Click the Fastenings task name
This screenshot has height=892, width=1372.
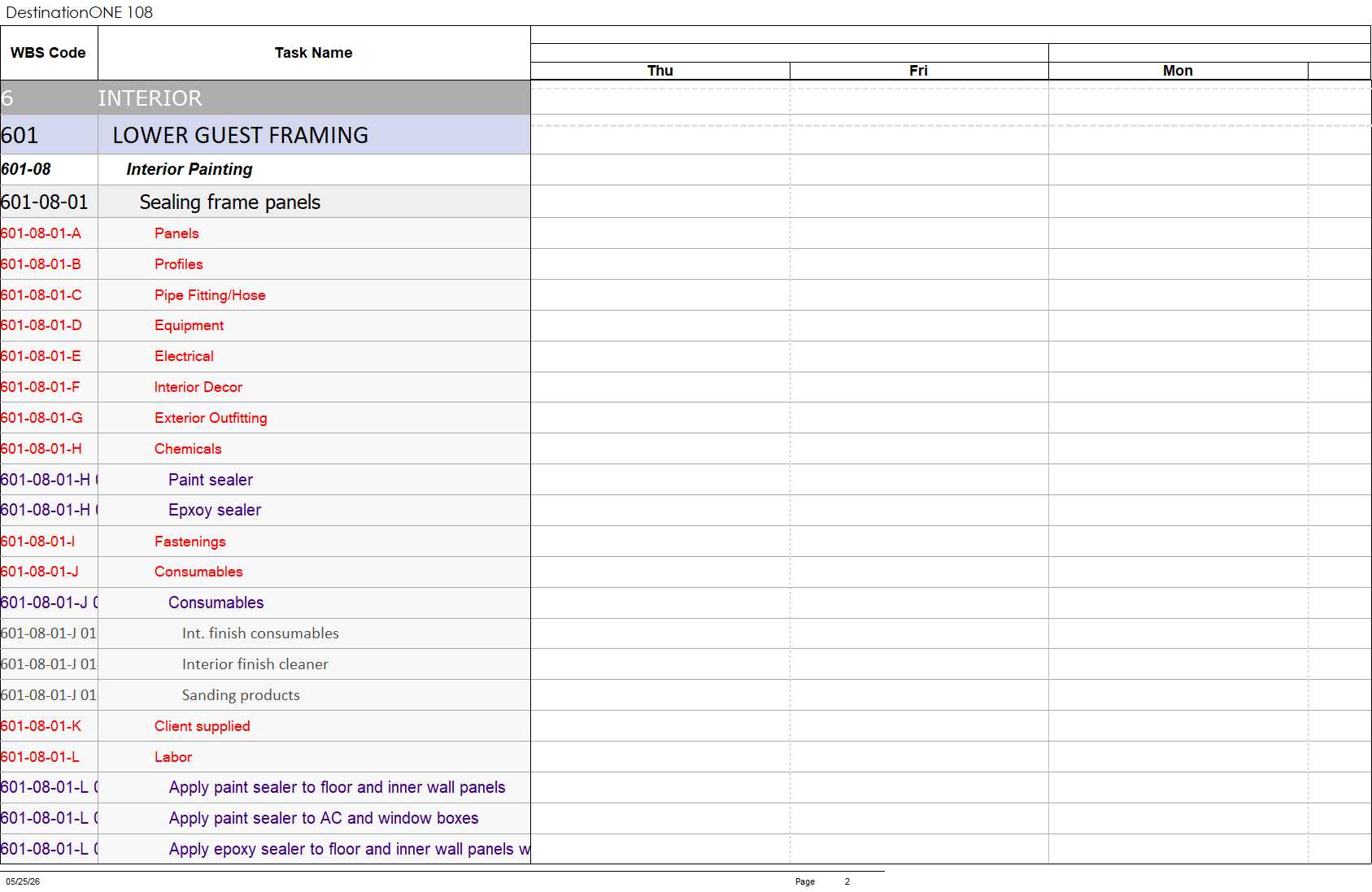tap(190, 542)
